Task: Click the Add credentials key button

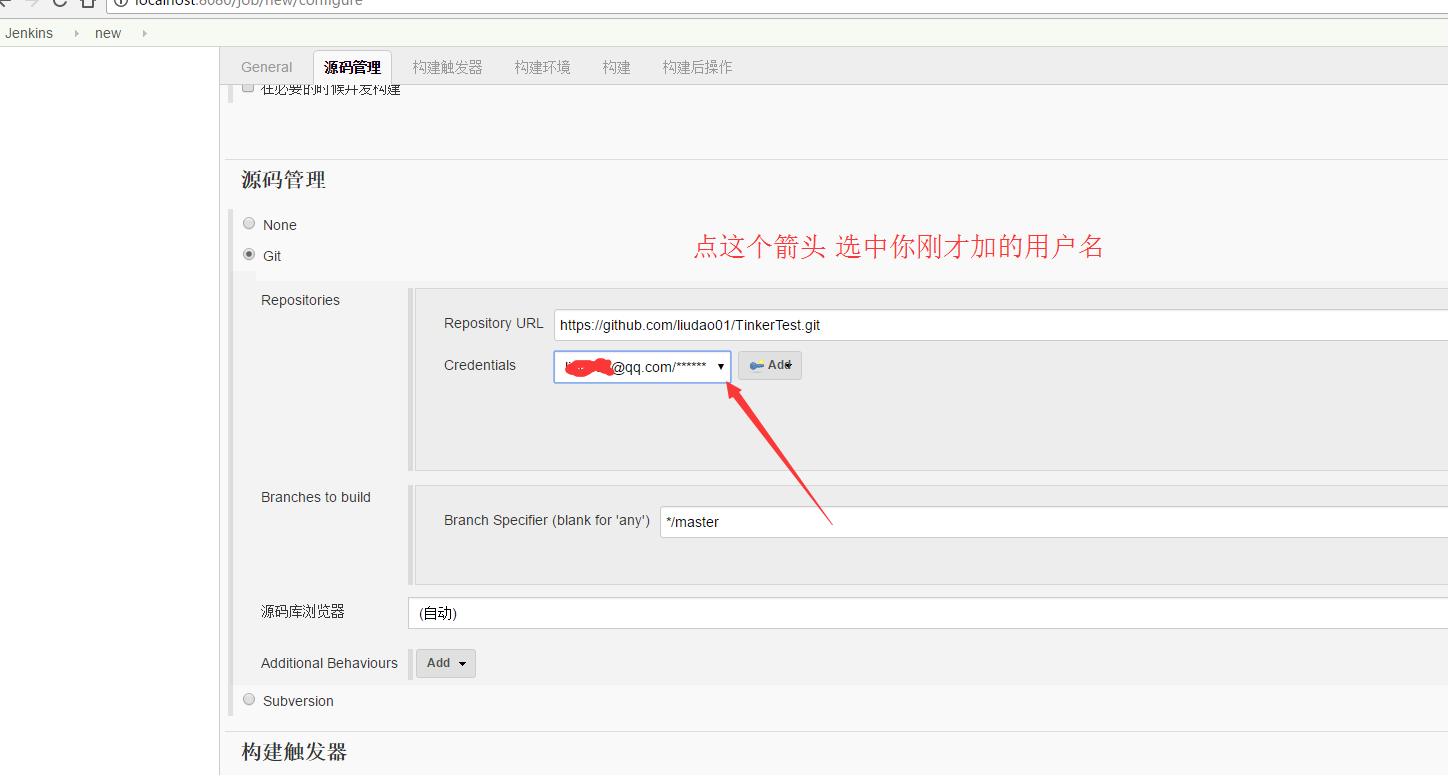Action: pos(770,365)
